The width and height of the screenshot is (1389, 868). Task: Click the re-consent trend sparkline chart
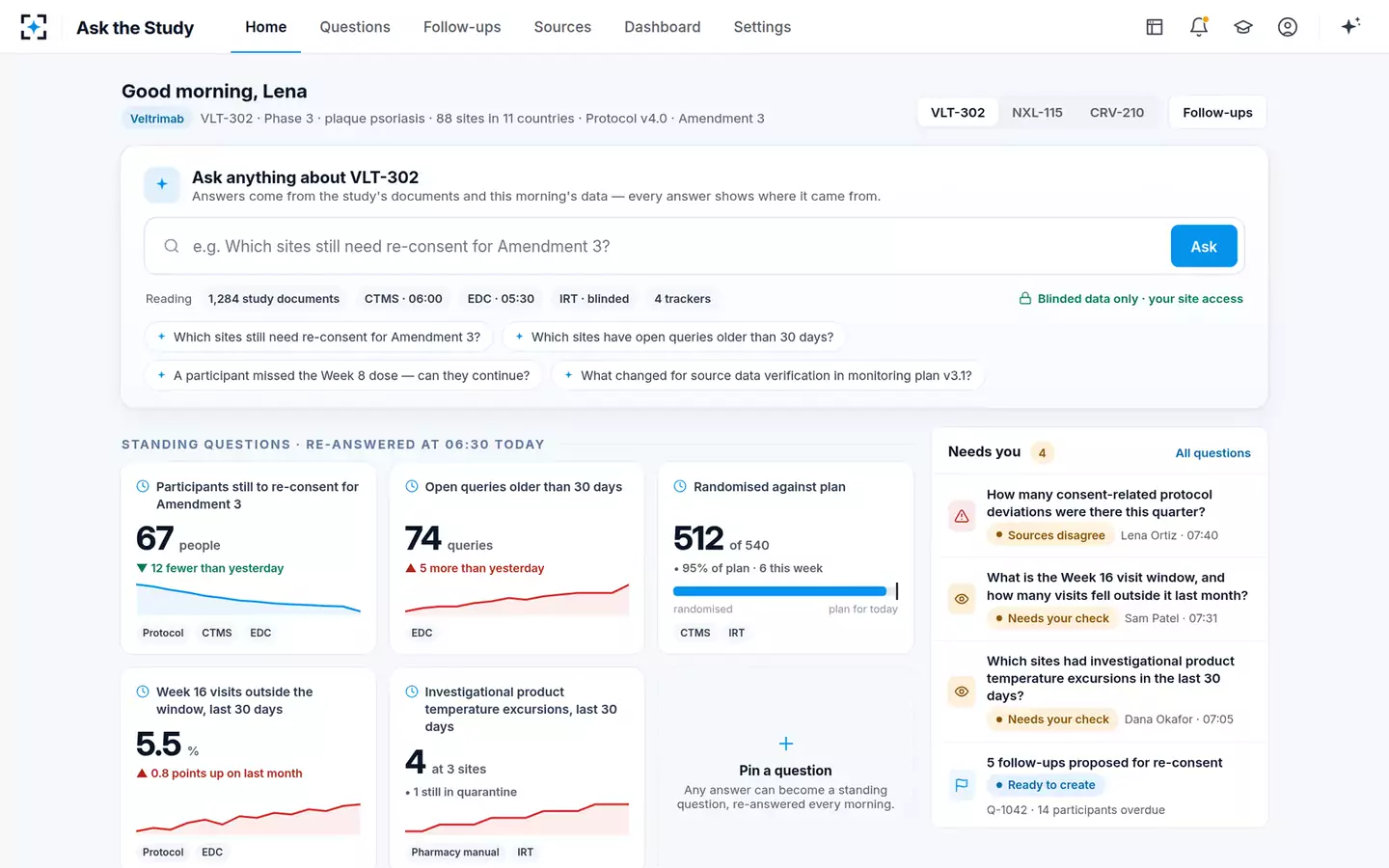(x=249, y=599)
